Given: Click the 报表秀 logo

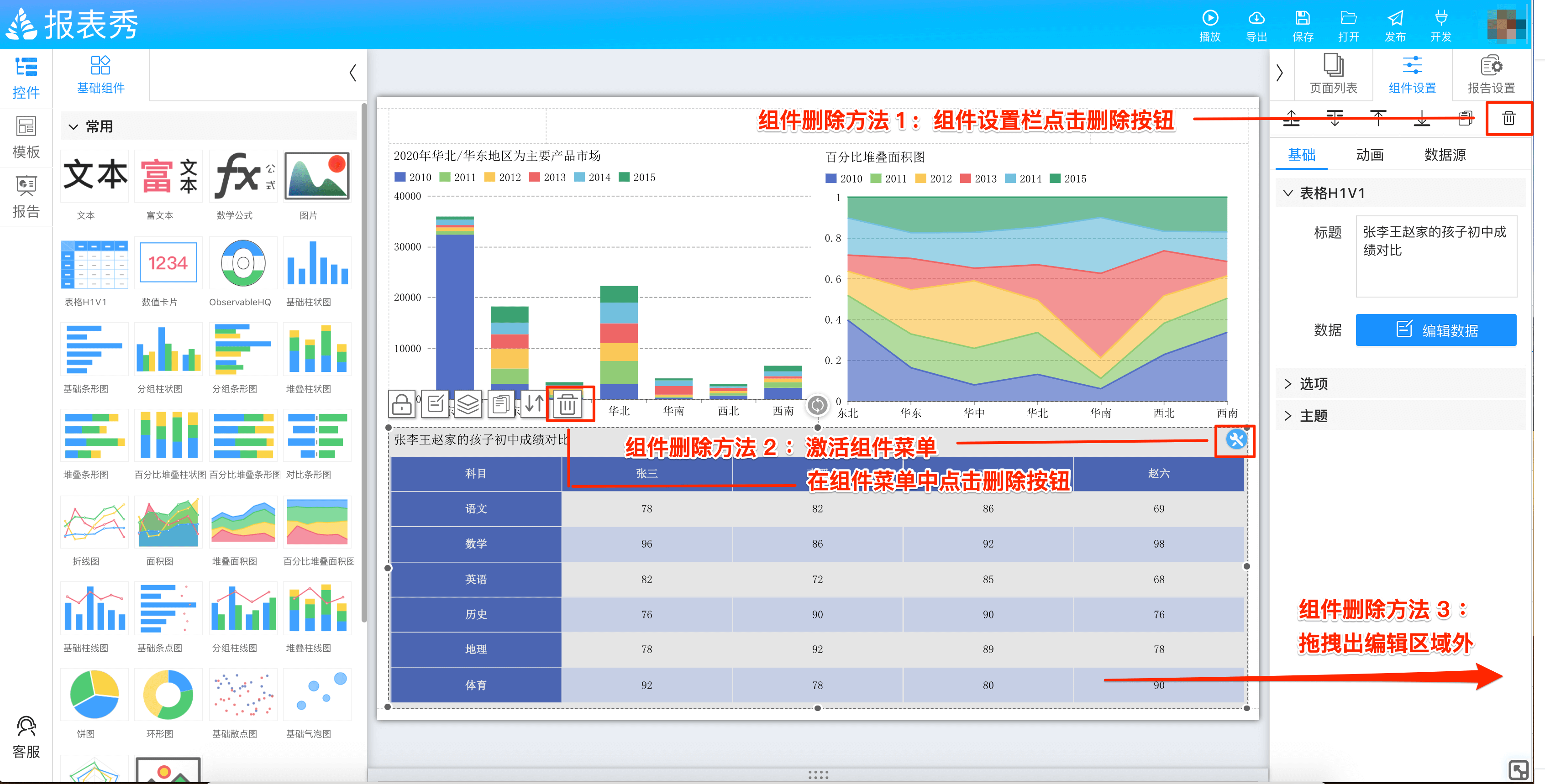Looking at the screenshot, I should (72, 25).
